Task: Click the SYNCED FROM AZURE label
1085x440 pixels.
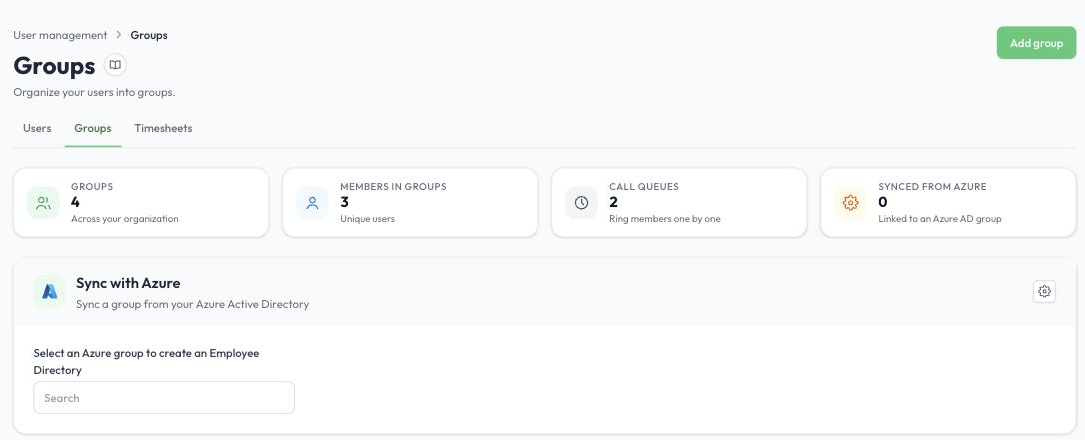Action: click(x=932, y=187)
